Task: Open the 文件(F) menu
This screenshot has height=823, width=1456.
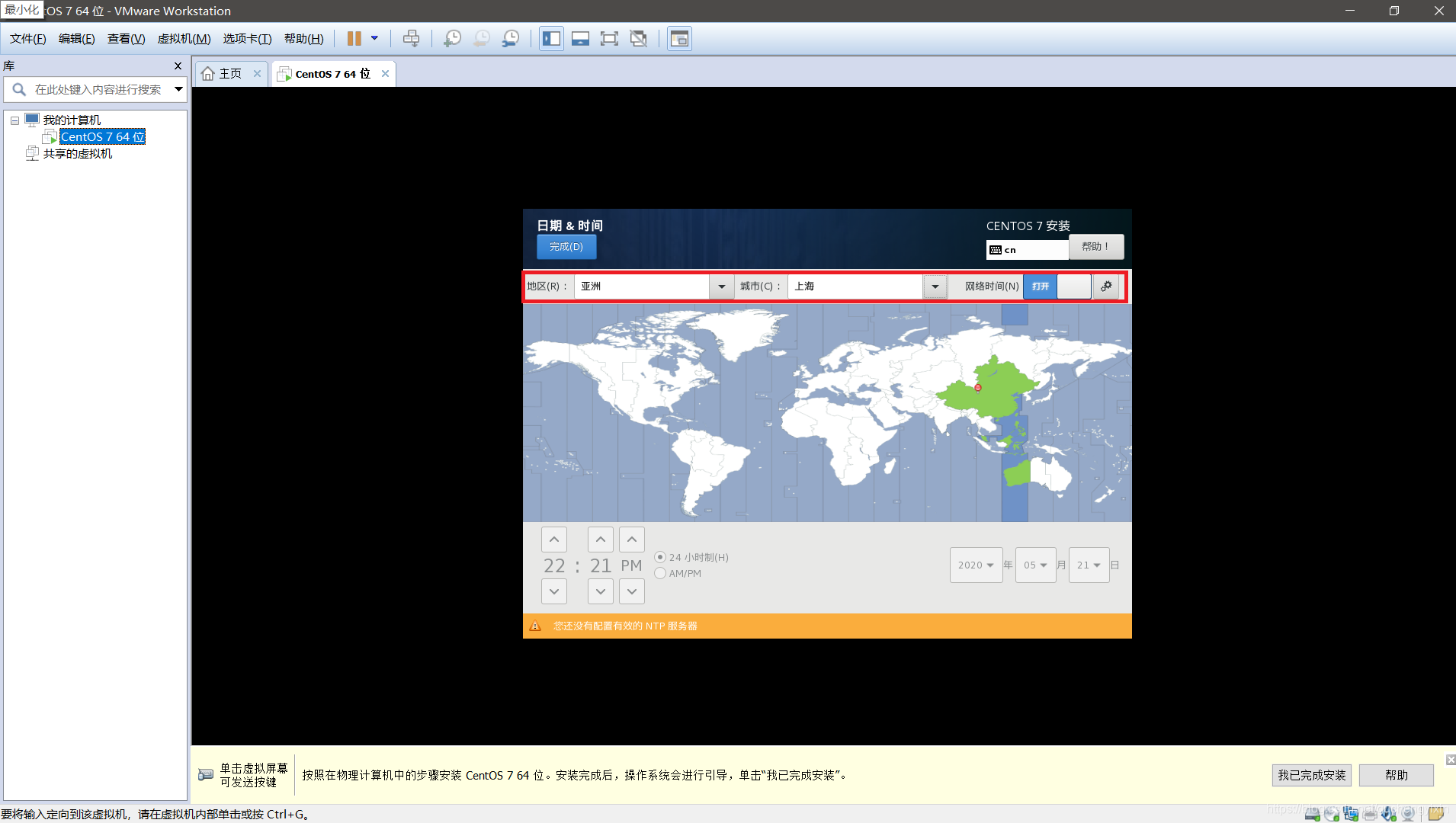Action: pos(27,39)
